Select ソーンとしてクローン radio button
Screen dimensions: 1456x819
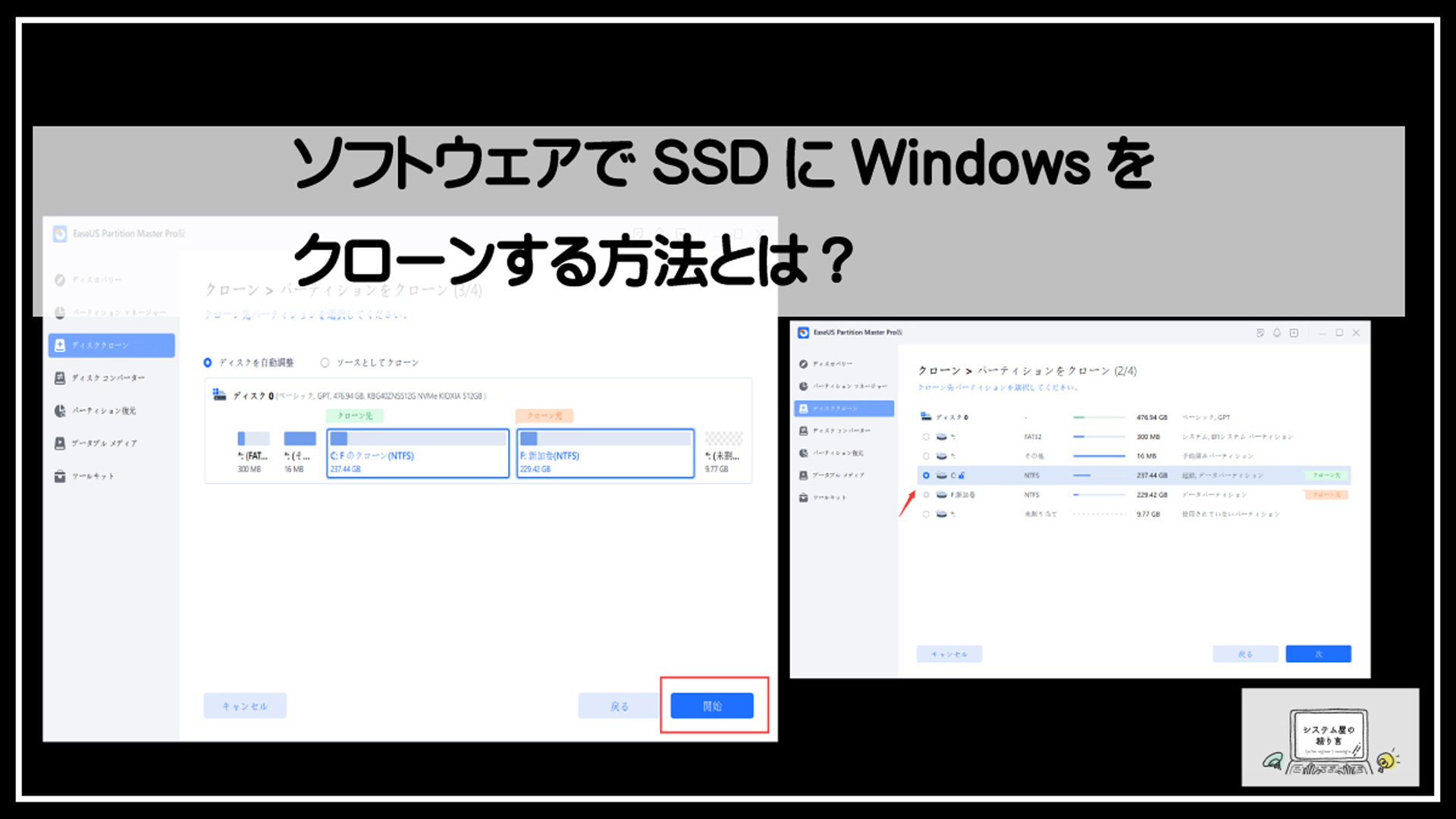tap(325, 362)
